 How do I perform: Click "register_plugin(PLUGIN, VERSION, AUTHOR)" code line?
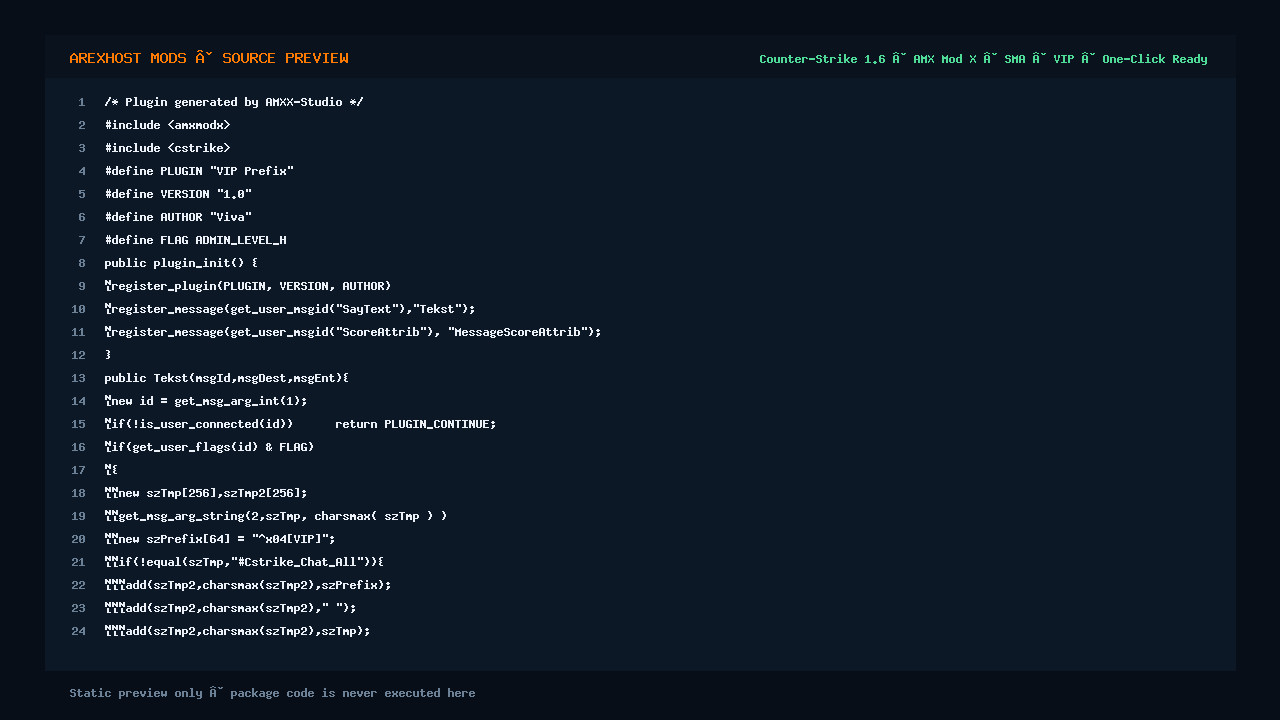point(248,286)
